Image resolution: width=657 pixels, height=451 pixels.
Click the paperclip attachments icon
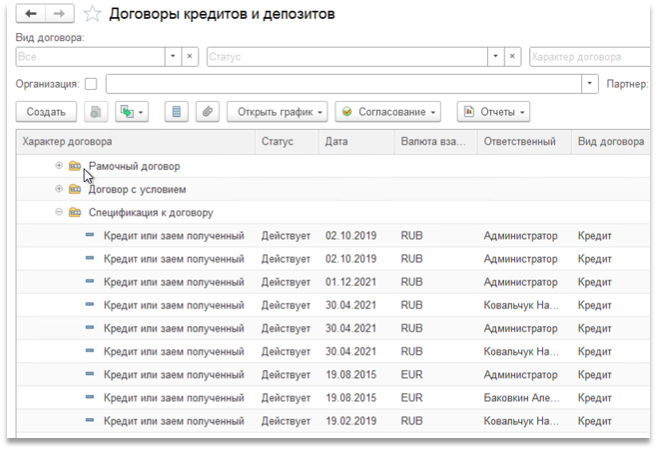point(207,112)
